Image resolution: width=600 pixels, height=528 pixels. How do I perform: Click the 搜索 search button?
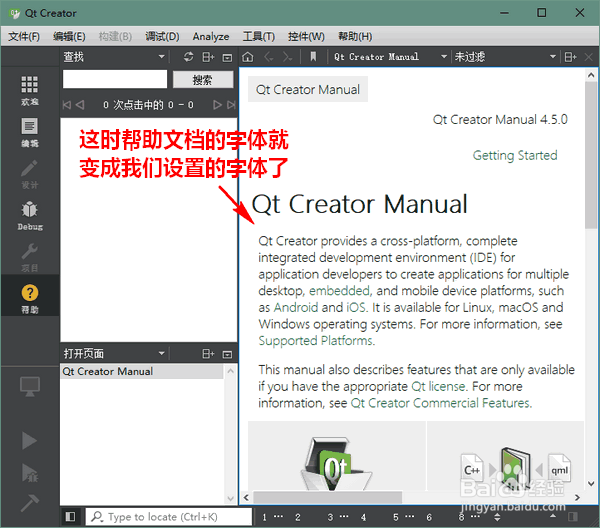click(x=202, y=80)
